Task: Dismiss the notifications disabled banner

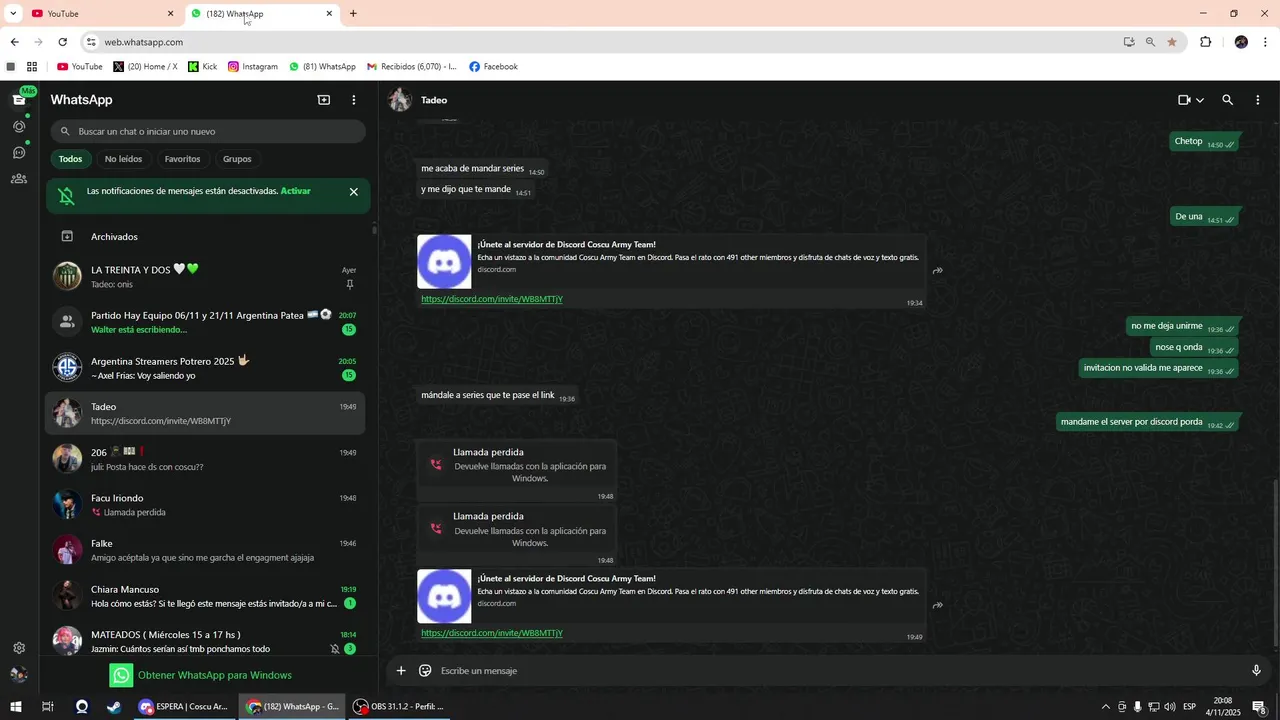Action: click(353, 192)
